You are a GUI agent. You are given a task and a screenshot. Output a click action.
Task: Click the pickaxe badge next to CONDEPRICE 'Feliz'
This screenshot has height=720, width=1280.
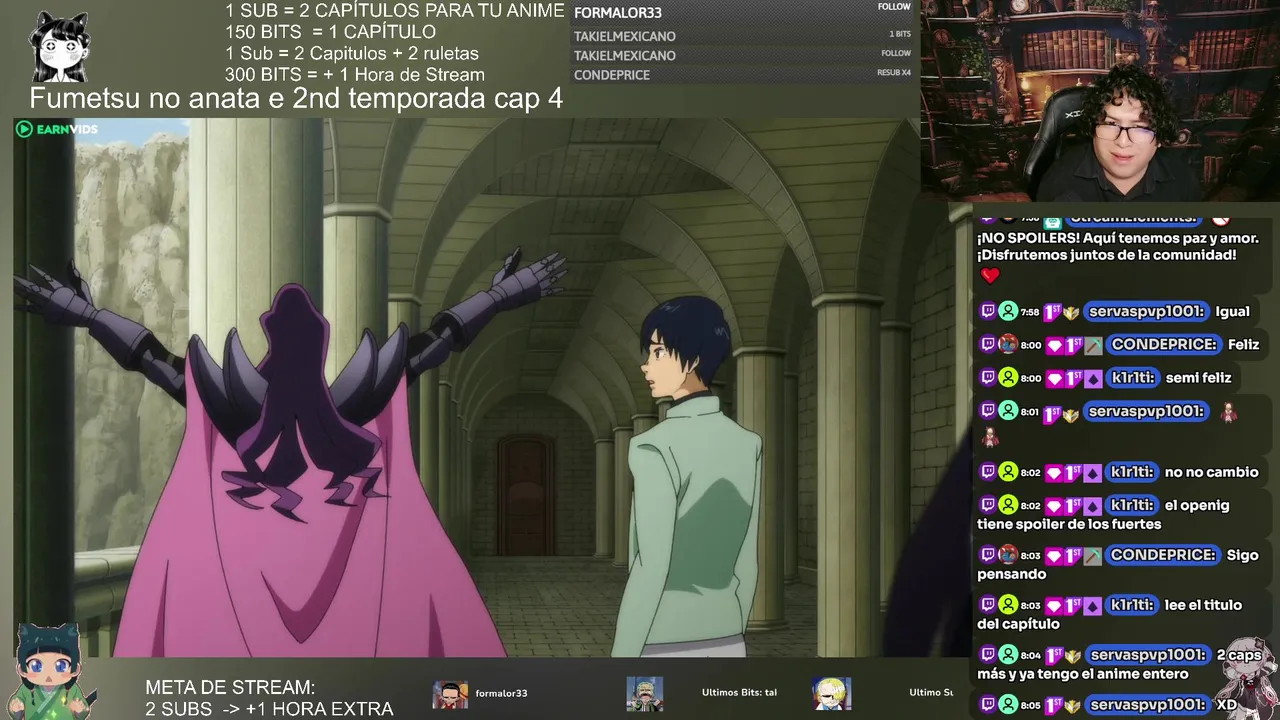(x=1094, y=345)
